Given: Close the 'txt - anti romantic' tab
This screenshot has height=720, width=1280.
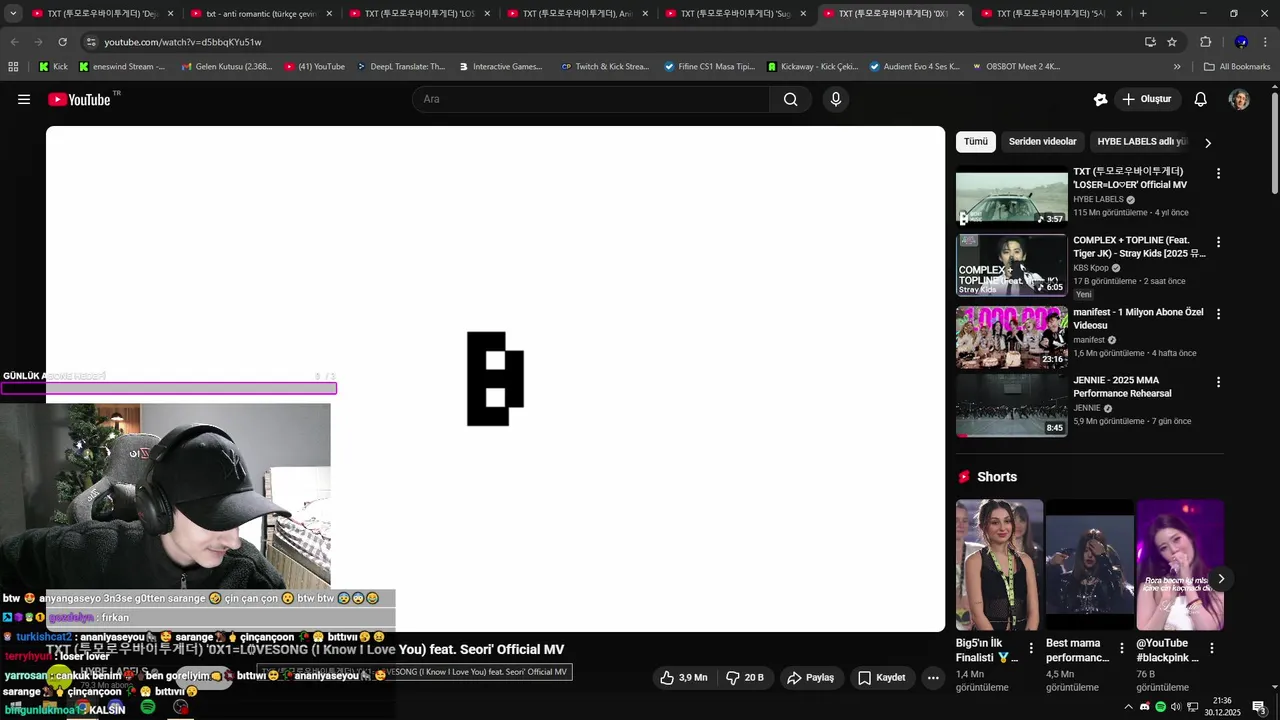Looking at the screenshot, I should 329,13.
